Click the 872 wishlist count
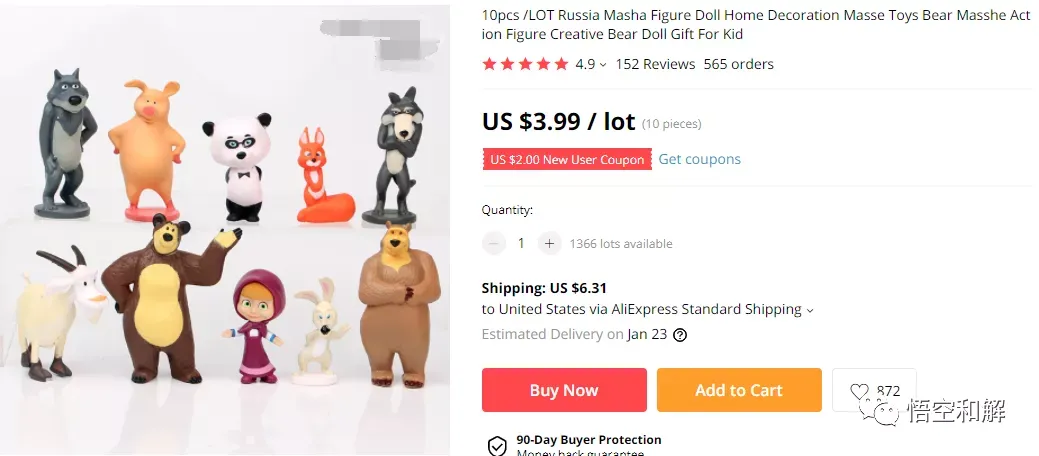This screenshot has width=1039, height=456. point(888,391)
